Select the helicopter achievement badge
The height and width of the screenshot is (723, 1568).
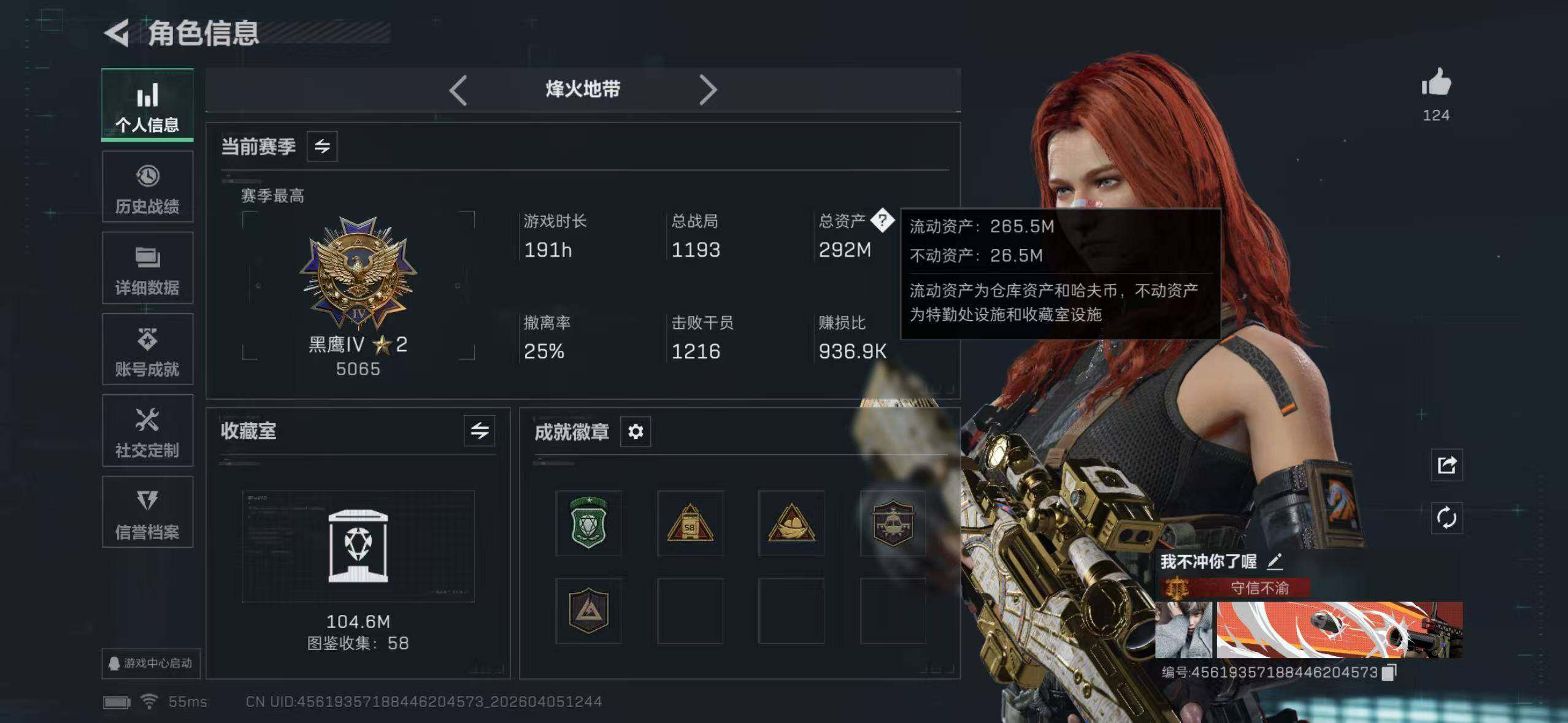(x=893, y=523)
